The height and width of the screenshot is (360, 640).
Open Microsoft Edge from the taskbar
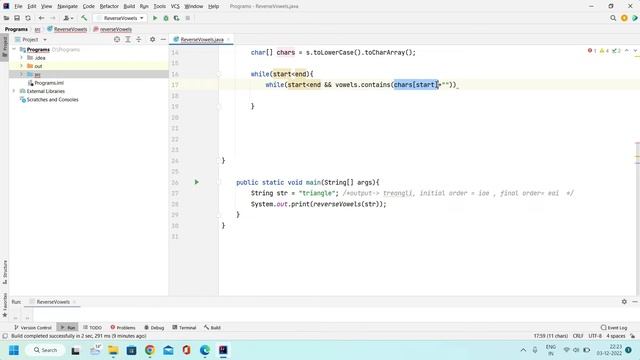click(x=205, y=350)
